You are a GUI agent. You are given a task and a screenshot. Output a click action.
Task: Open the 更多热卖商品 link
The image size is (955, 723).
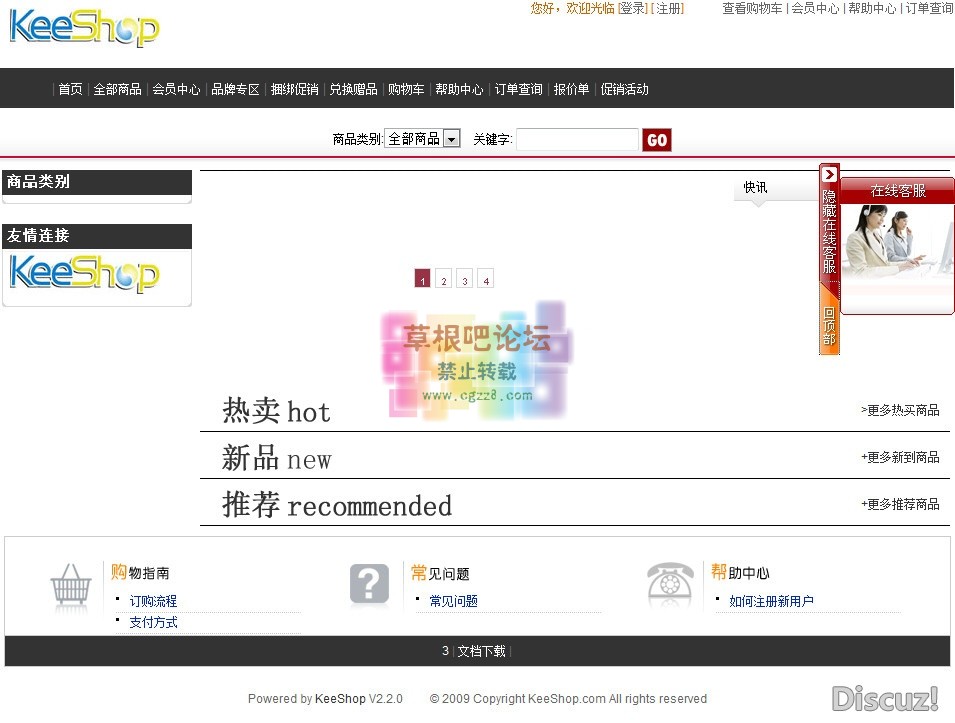[903, 410]
